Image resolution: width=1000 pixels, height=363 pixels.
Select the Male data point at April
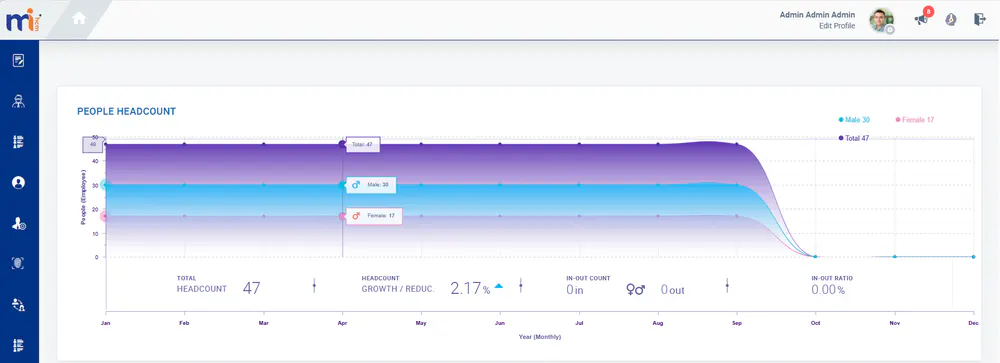pyautogui.click(x=342, y=185)
